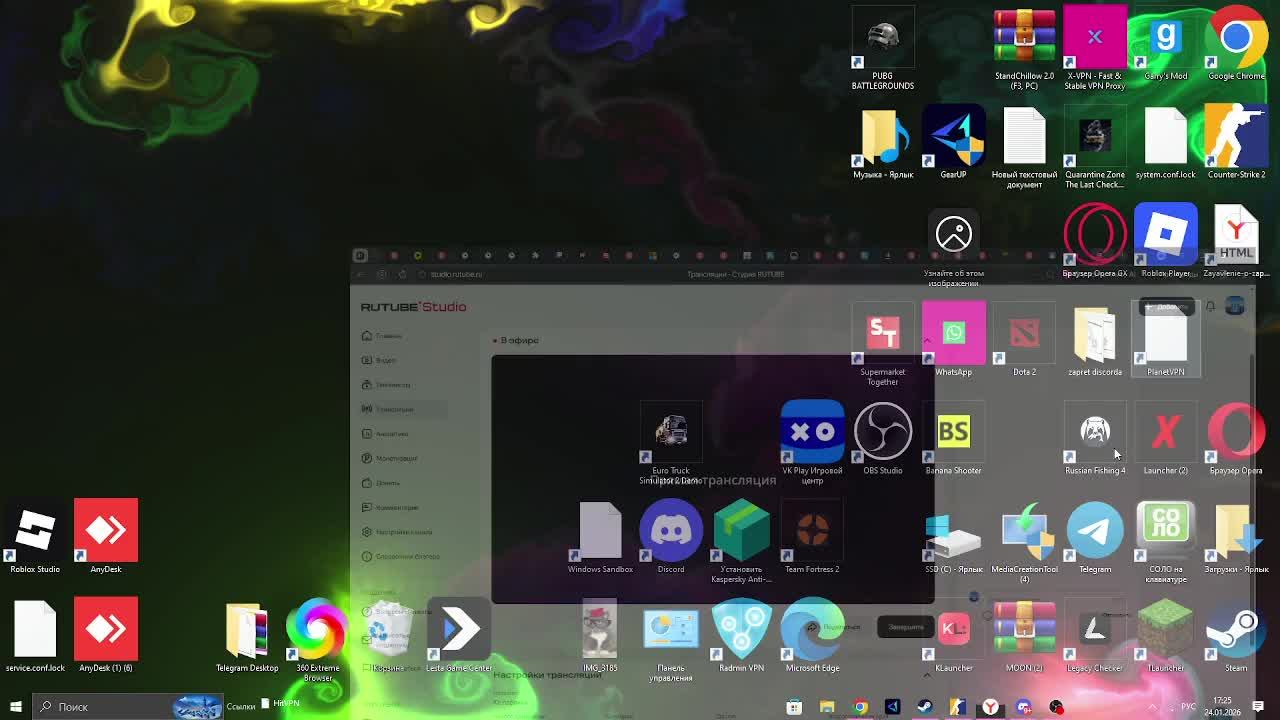Open the VK Play Игровой центр shortcut
Screen dimensions: 1280x720
tap(812, 432)
